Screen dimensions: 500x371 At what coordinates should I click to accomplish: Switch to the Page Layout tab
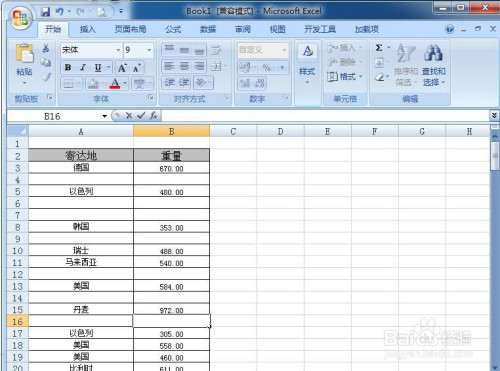130,29
